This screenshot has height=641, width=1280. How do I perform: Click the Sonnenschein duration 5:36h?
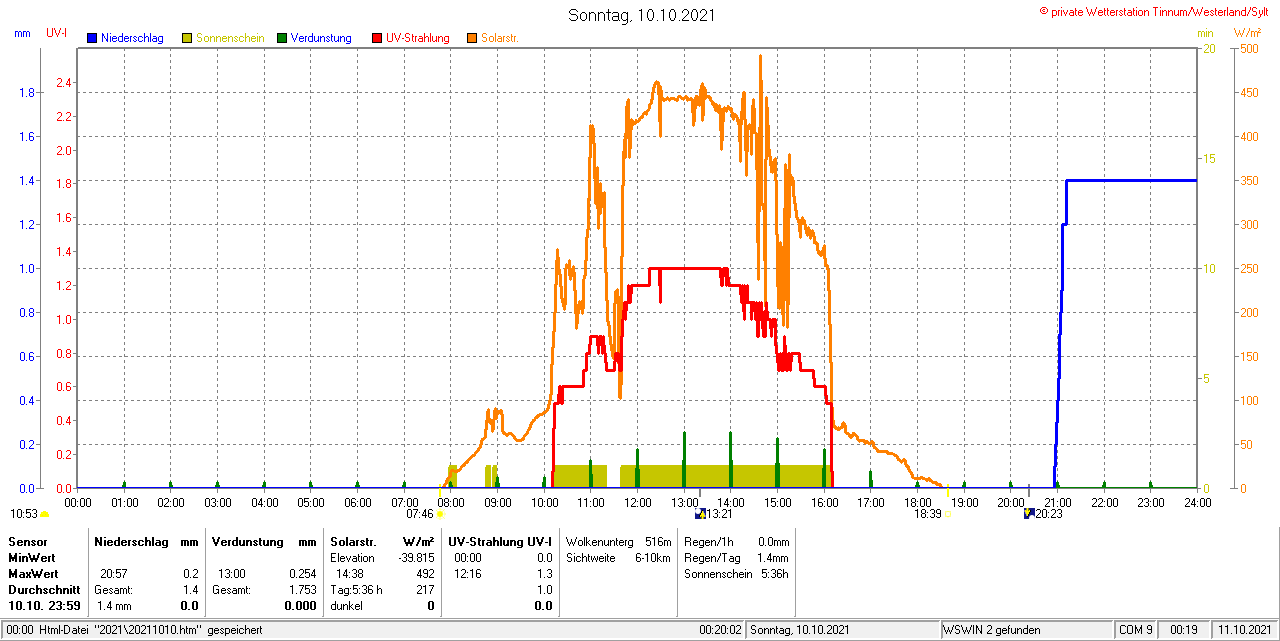[x=774, y=574]
